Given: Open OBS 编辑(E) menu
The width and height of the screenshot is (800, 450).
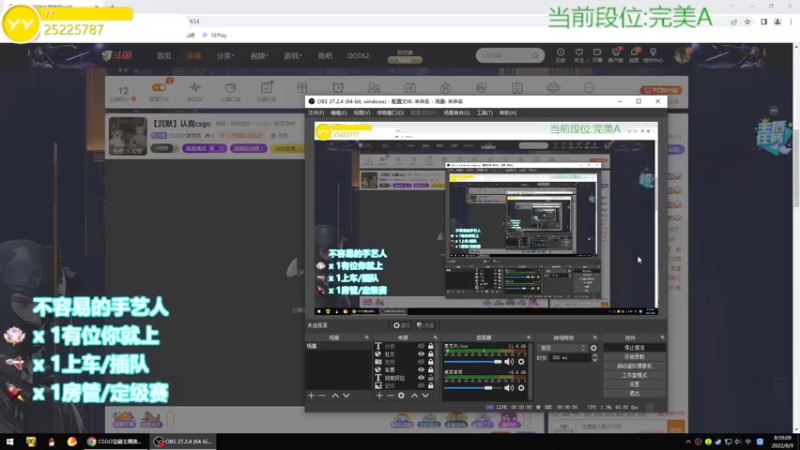Looking at the screenshot, I should click(338, 113).
